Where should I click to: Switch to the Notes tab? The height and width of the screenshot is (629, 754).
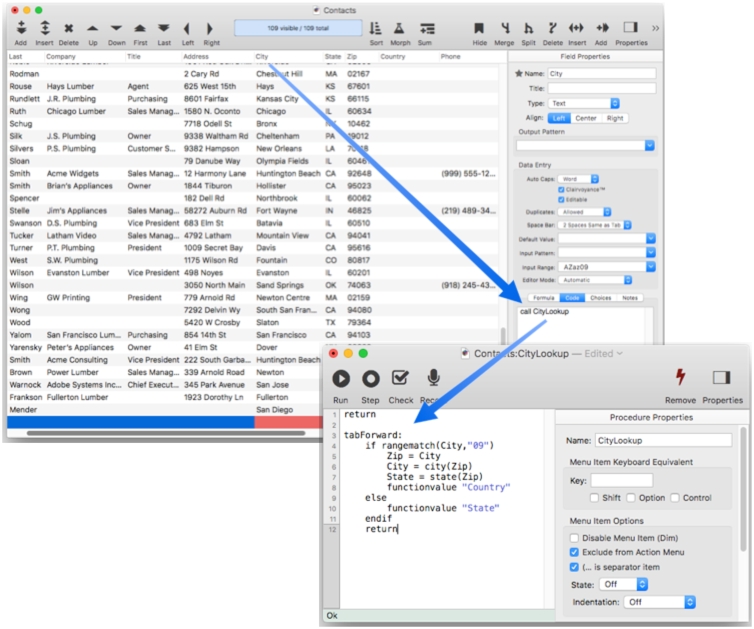coord(630,298)
